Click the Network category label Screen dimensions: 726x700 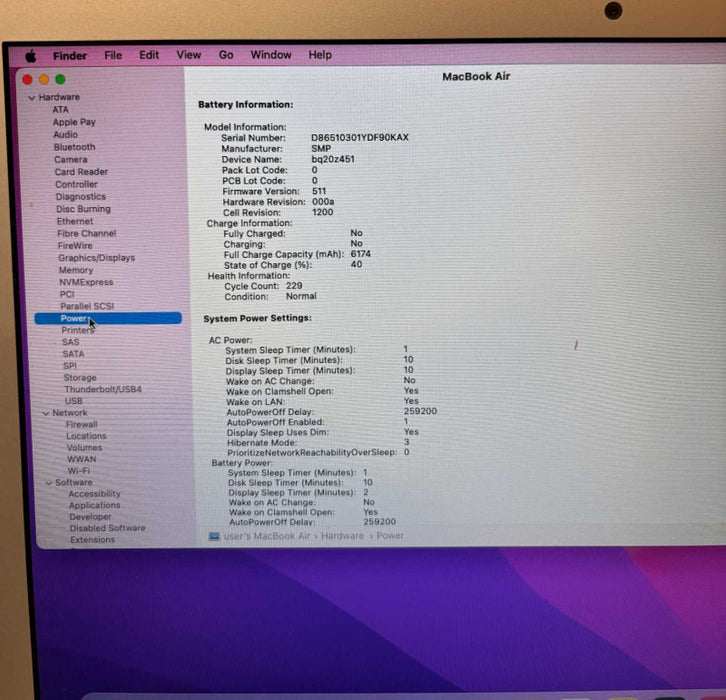point(69,412)
